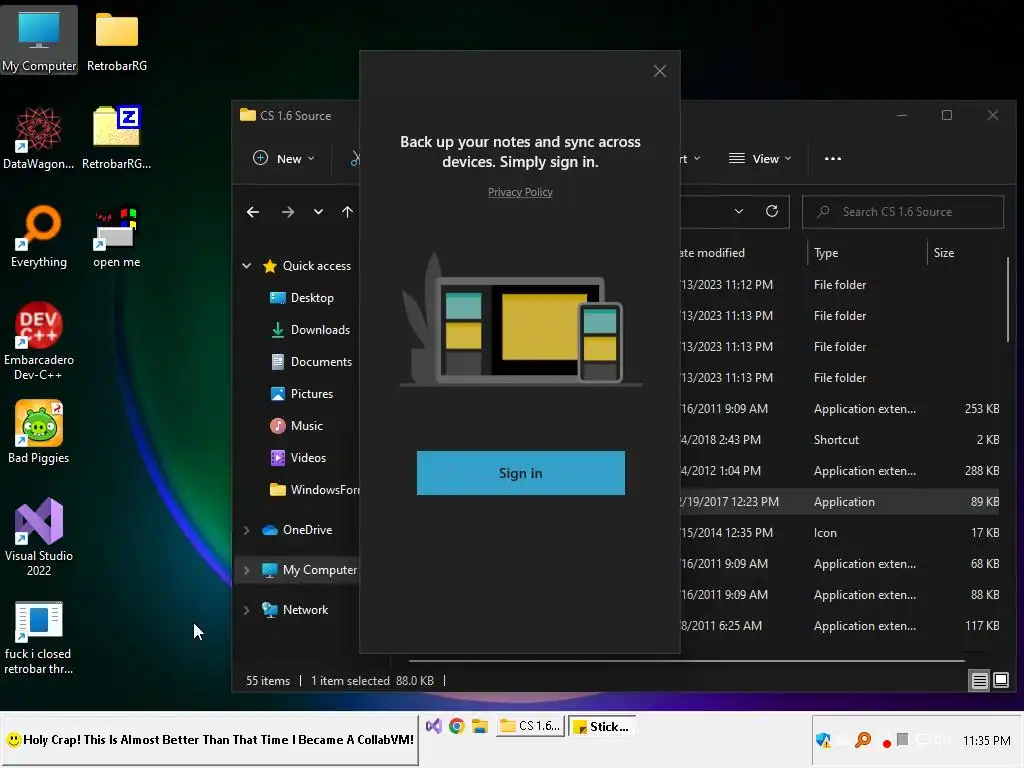Viewport: 1024px width, 768px height.
Task: Select OneDrive in navigation pane
Action: (297, 530)
